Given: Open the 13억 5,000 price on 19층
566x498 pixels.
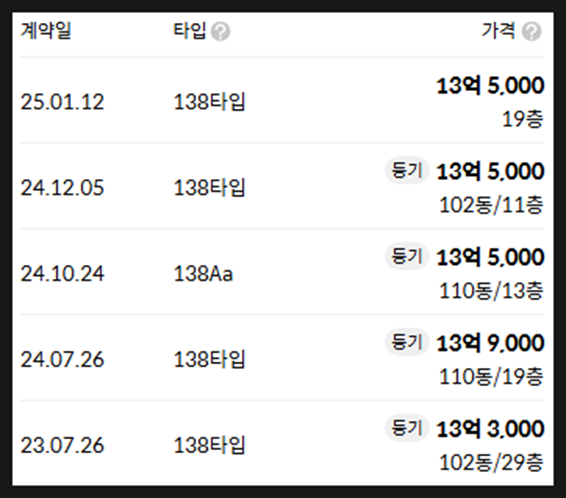Looking at the screenshot, I should [x=490, y=86].
